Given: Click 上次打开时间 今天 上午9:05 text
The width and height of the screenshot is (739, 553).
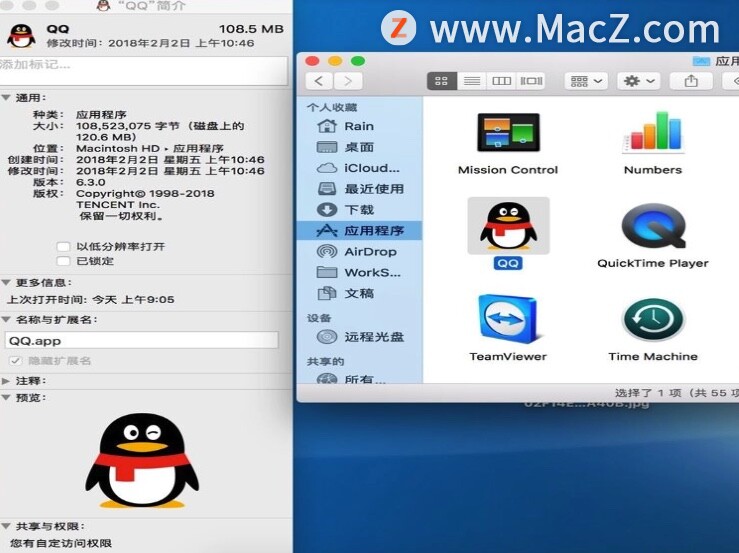Looking at the screenshot, I should (91, 299).
